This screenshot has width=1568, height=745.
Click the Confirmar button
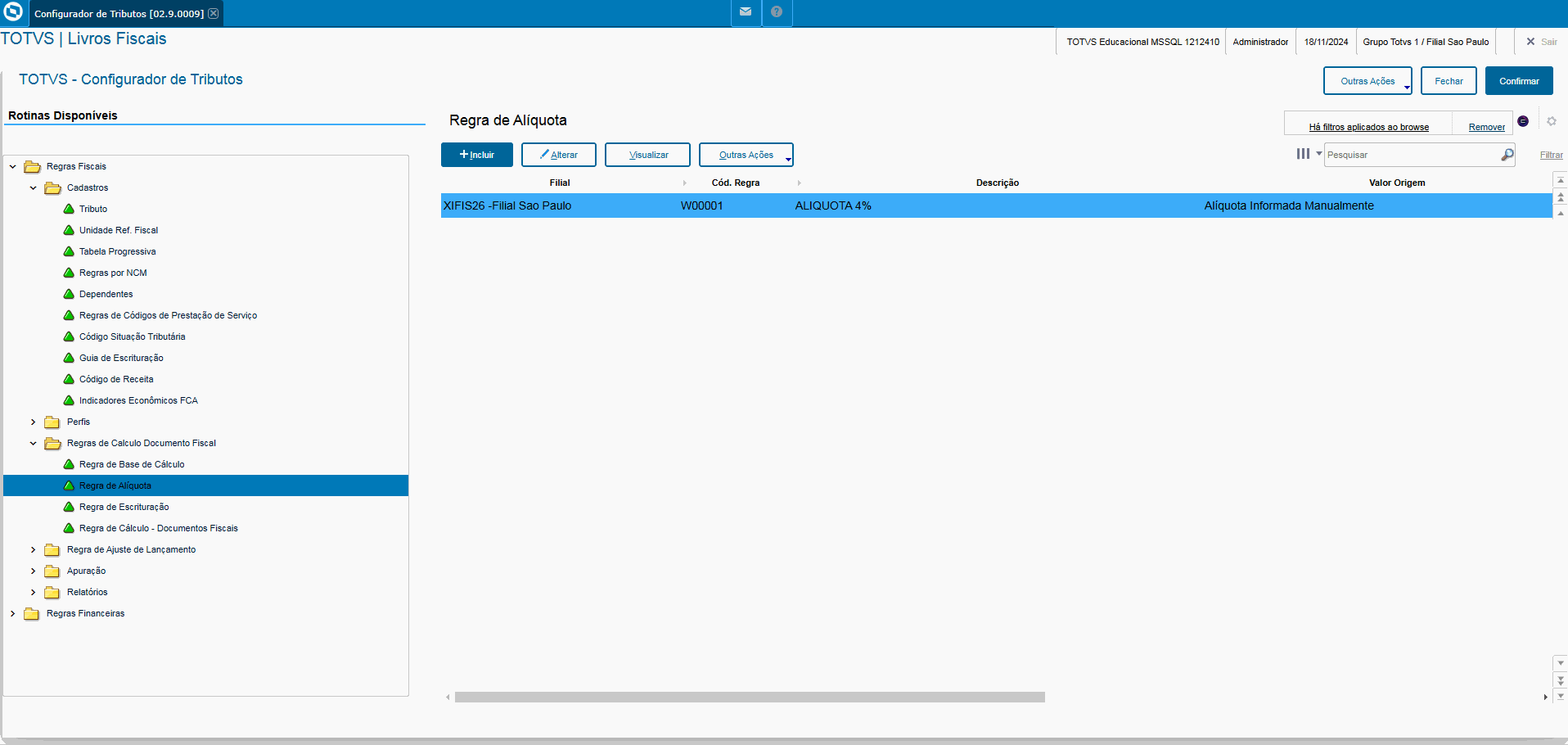click(1519, 81)
